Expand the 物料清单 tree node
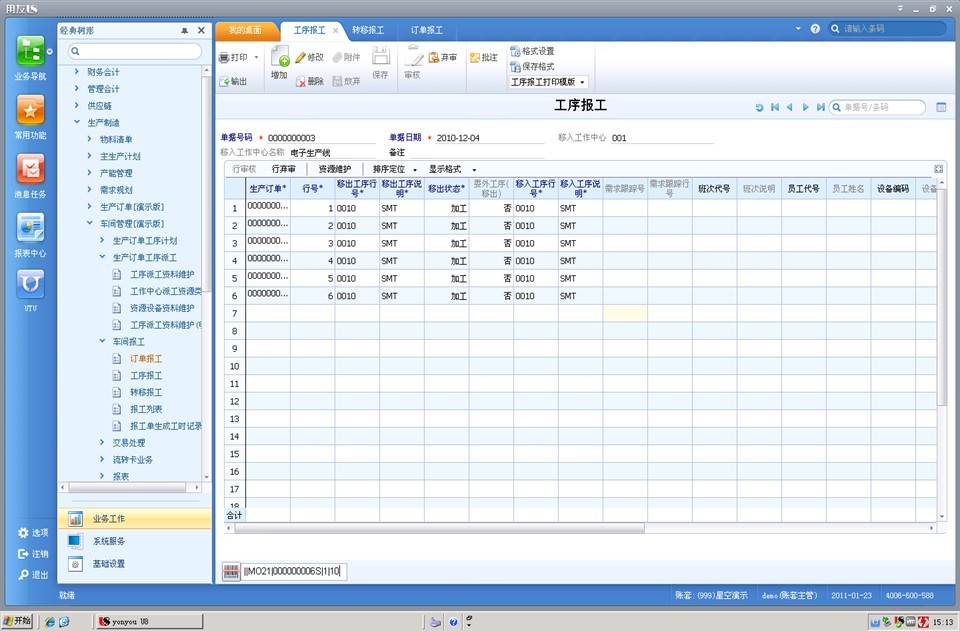 [89, 139]
